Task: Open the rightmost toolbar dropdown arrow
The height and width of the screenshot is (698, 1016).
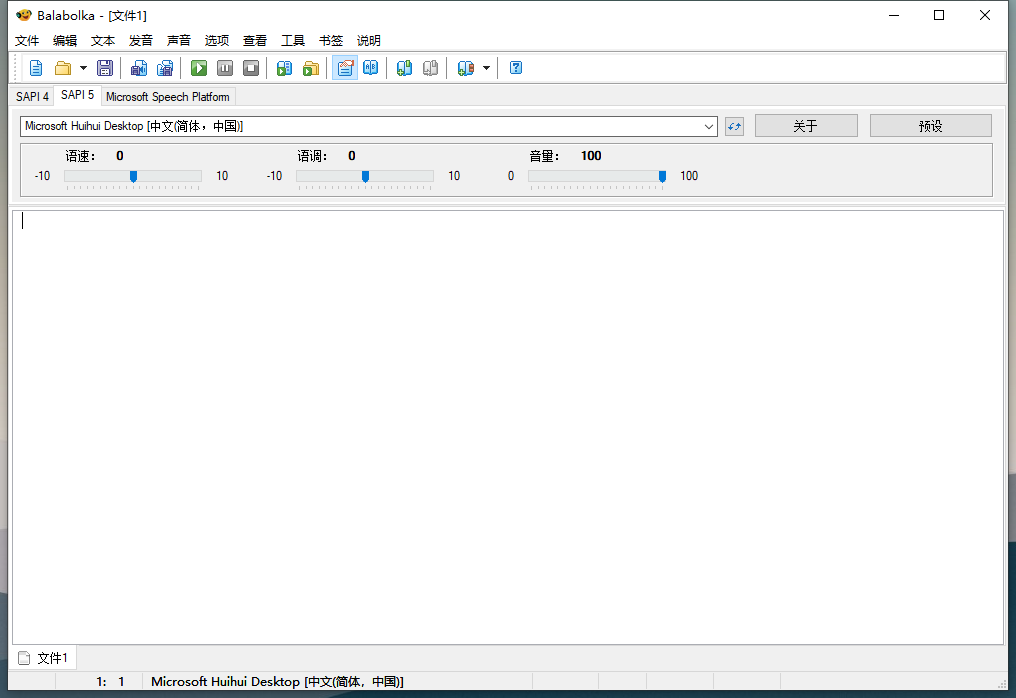Action: coord(487,67)
